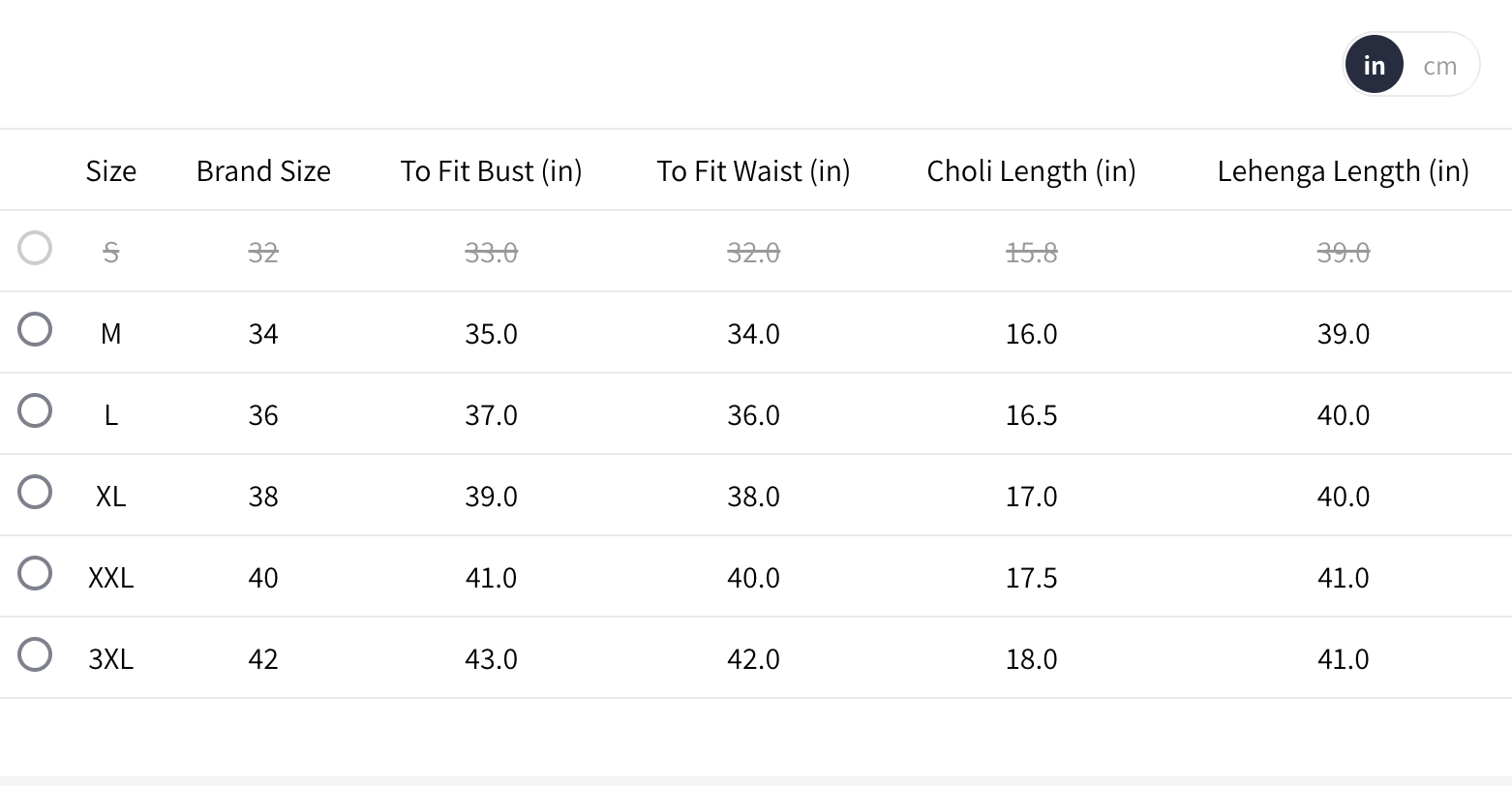Click the To Fit Bust column header
This screenshot has height=786, width=1512.
tap(491, 171)
